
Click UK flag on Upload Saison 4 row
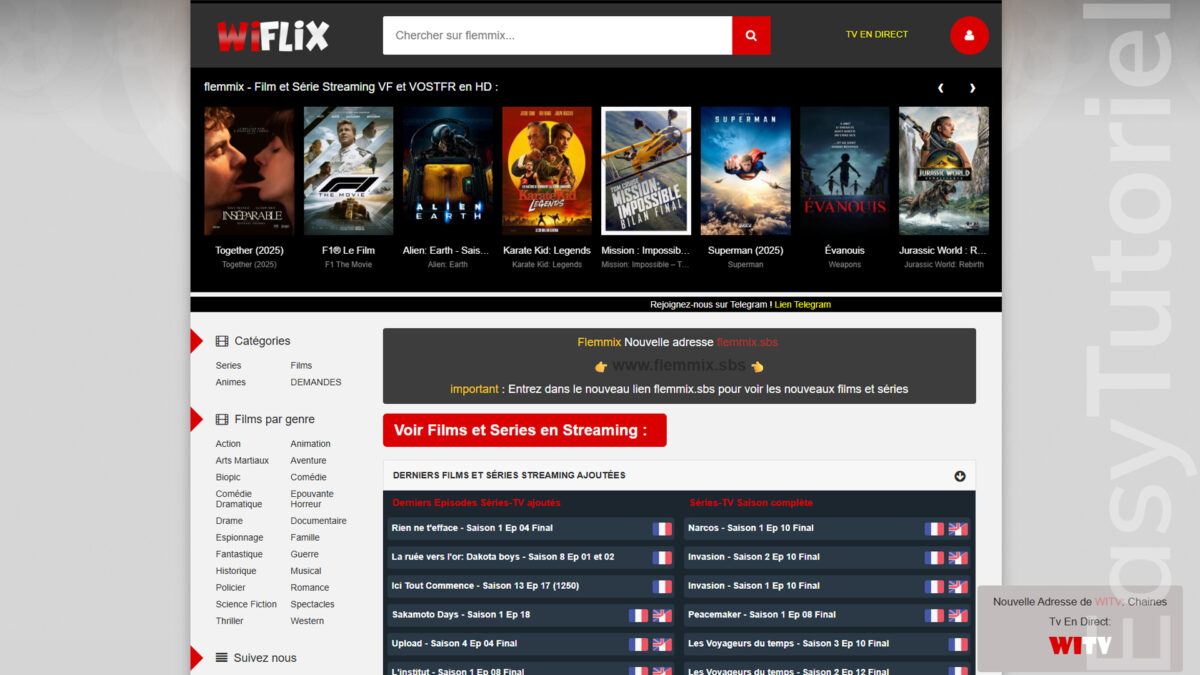662,644
